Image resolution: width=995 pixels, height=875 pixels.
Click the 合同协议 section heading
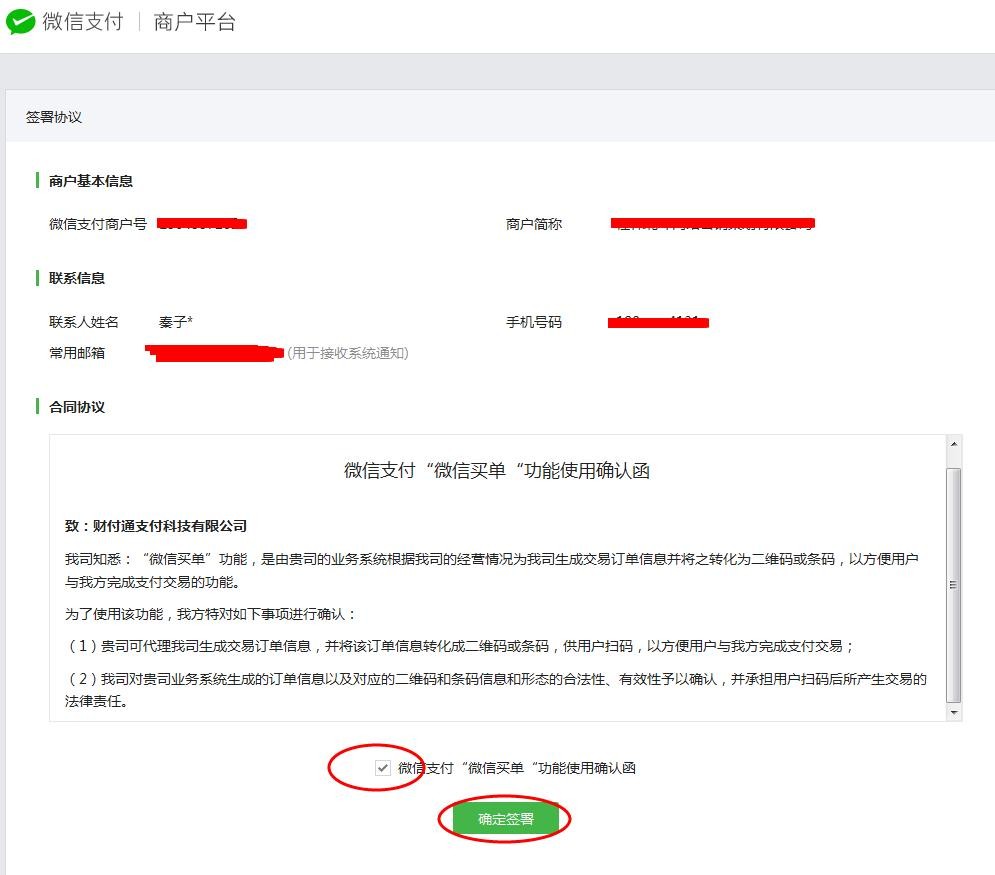(x=77, y=407)
